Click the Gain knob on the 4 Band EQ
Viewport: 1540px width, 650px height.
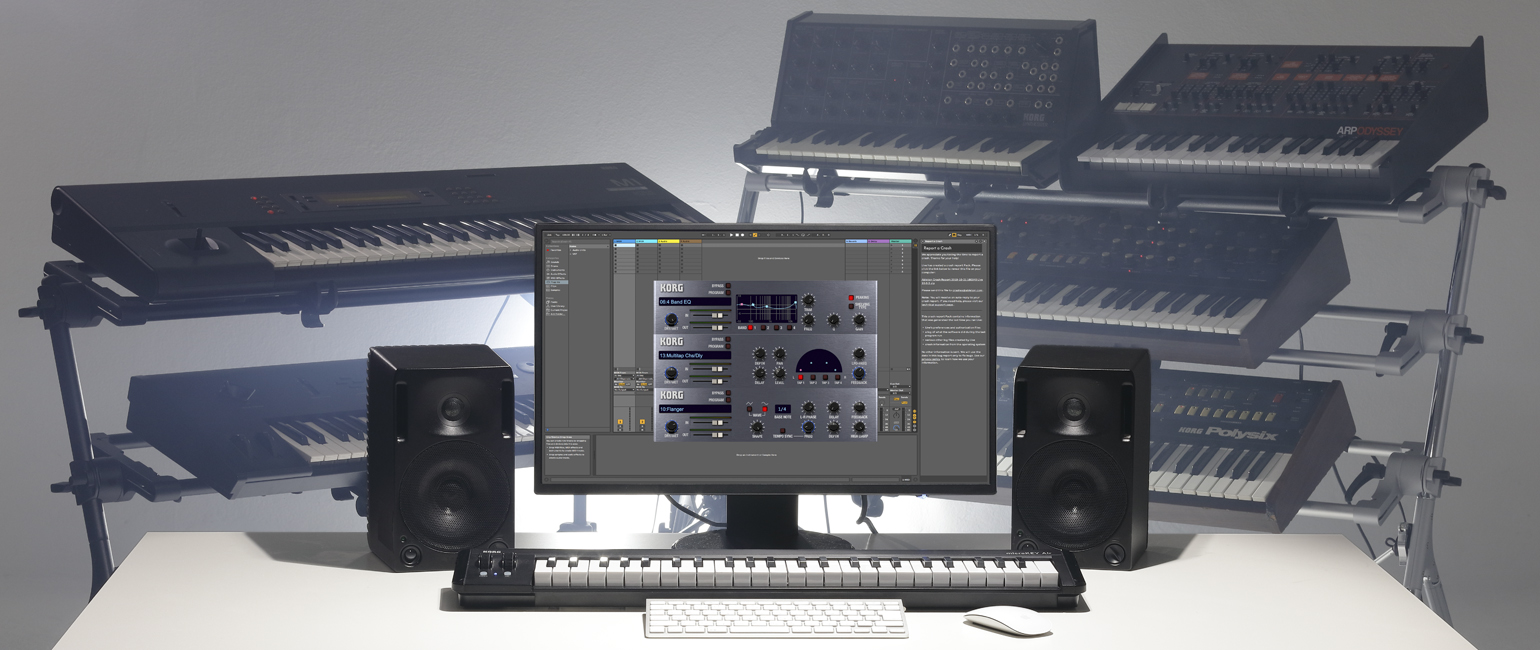pos(858,320)
